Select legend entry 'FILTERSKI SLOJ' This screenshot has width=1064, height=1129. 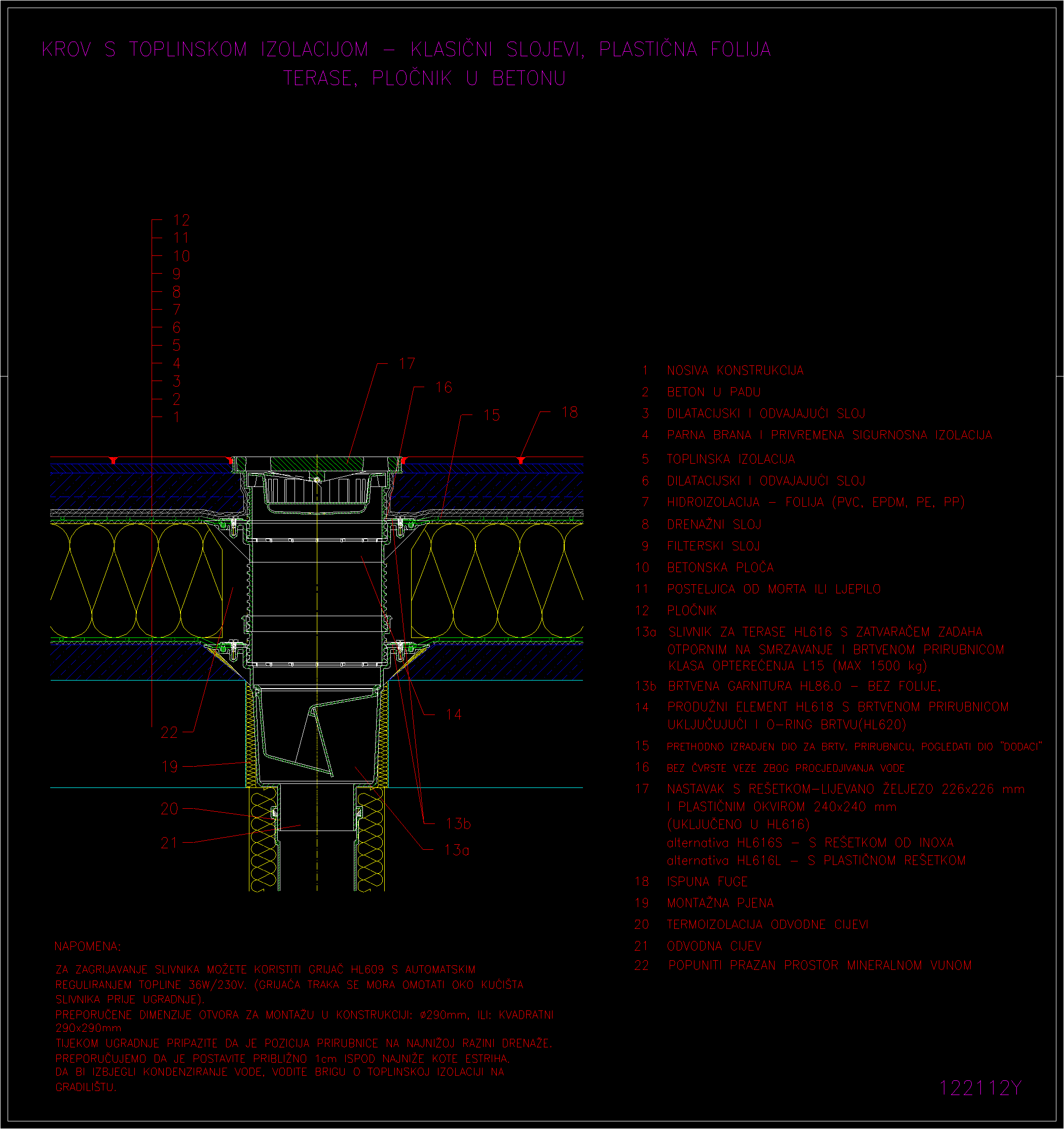coord(713,546)
